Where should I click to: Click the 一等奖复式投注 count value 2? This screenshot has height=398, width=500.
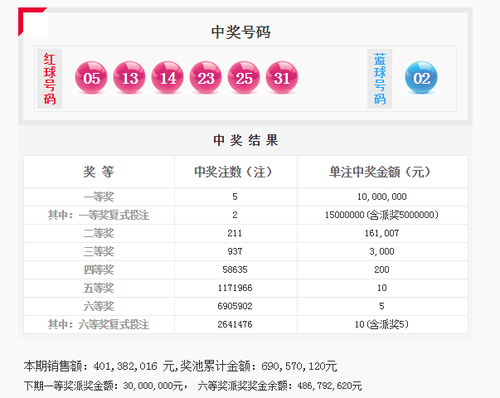pos(235,215)
